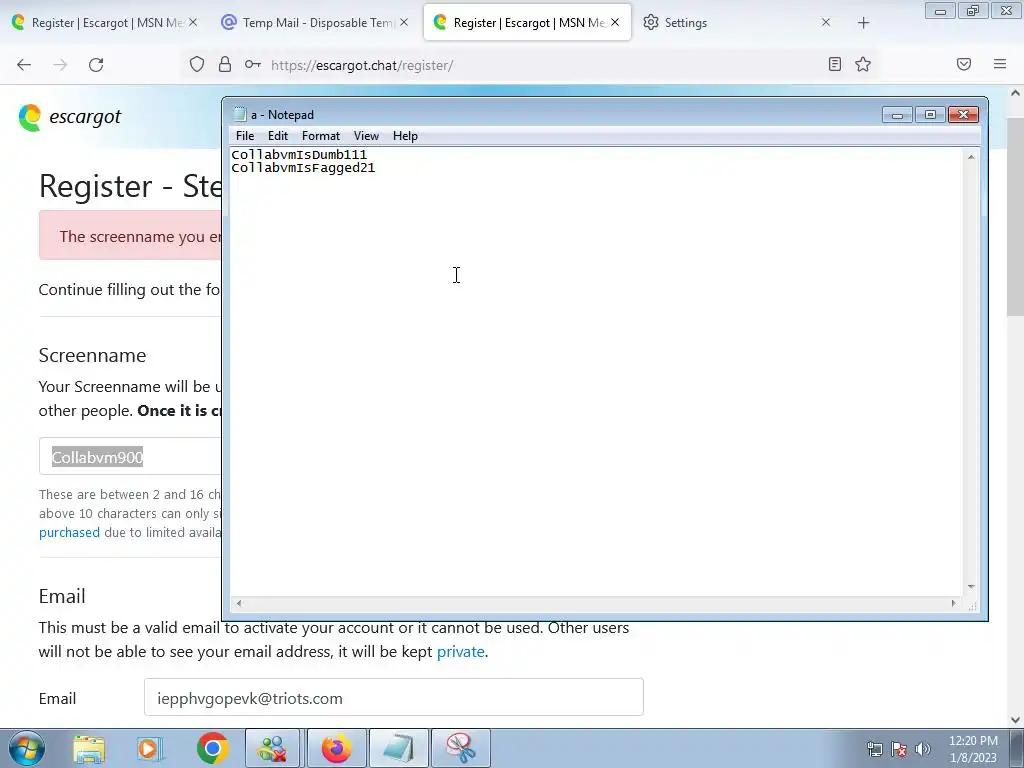Screen dimensions: 1024x768
Task: Open the Firefox hamburger application menu
Action: 1000,64
